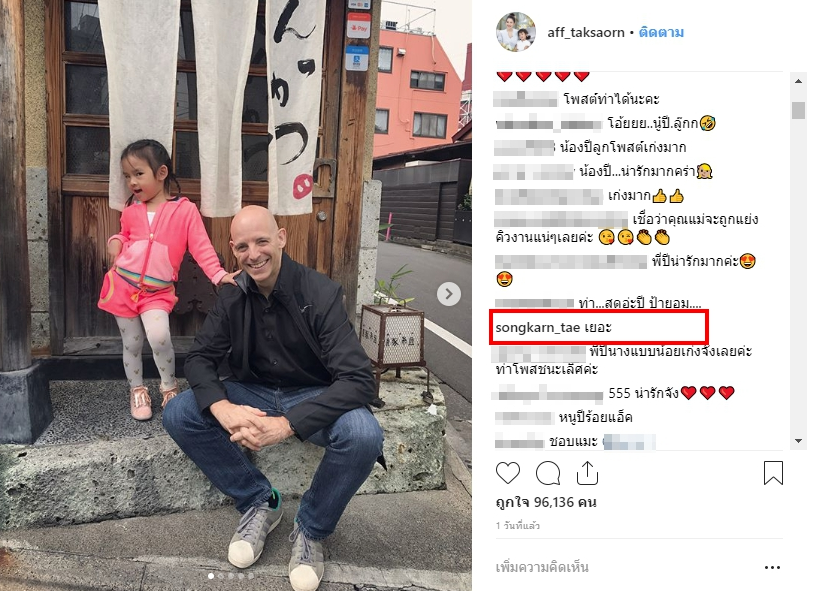Open aff_taksaorn profile picture

516,32
